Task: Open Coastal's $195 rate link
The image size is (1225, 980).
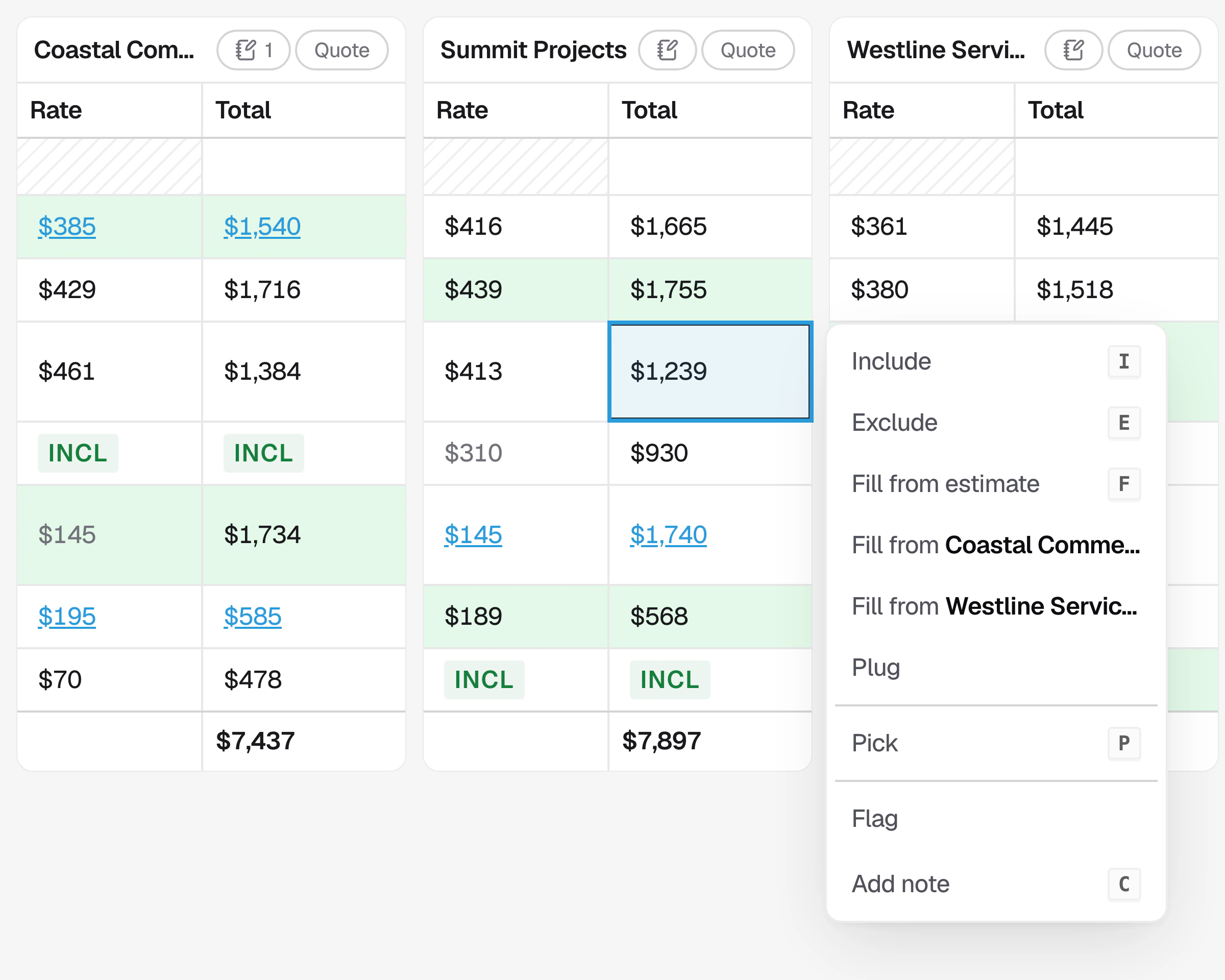Action: (x=67, y=617)
